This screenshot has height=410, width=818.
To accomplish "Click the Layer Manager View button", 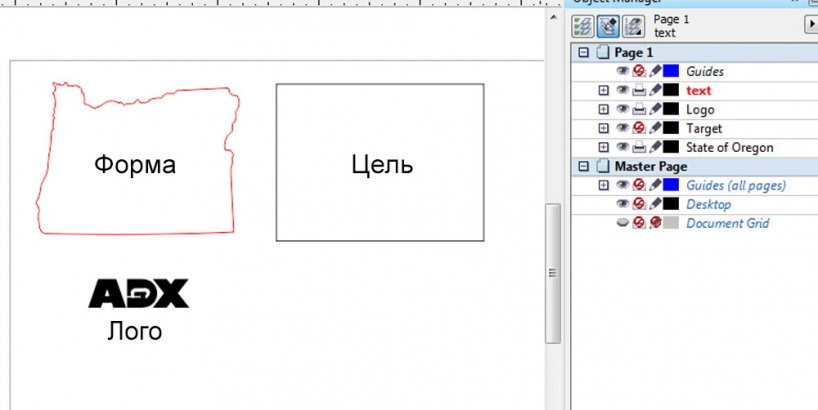I will pyautogui.click(x=633, y=26).
